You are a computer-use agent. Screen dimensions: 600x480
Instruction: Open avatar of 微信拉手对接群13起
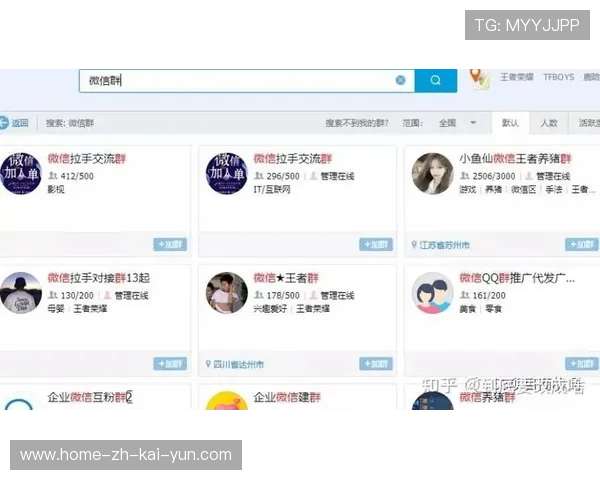pyautogui.click(x=21, y=293)
